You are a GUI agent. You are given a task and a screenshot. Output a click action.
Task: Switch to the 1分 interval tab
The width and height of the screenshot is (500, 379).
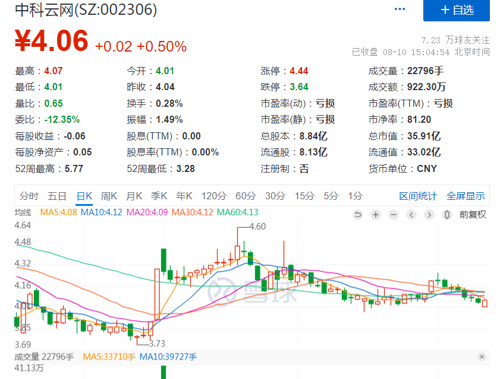[355, 196]
